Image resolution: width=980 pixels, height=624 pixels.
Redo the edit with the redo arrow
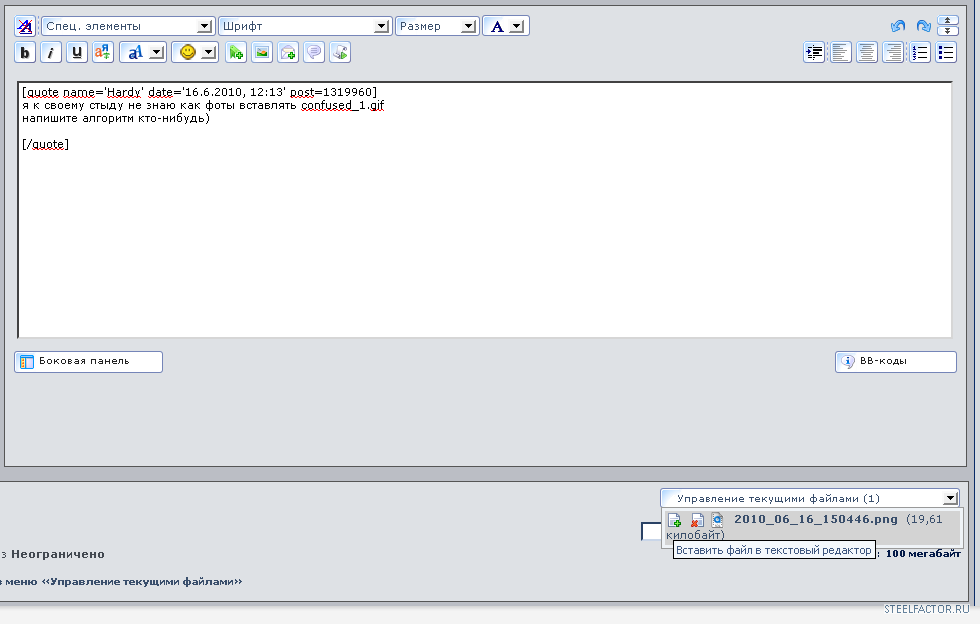923,26
